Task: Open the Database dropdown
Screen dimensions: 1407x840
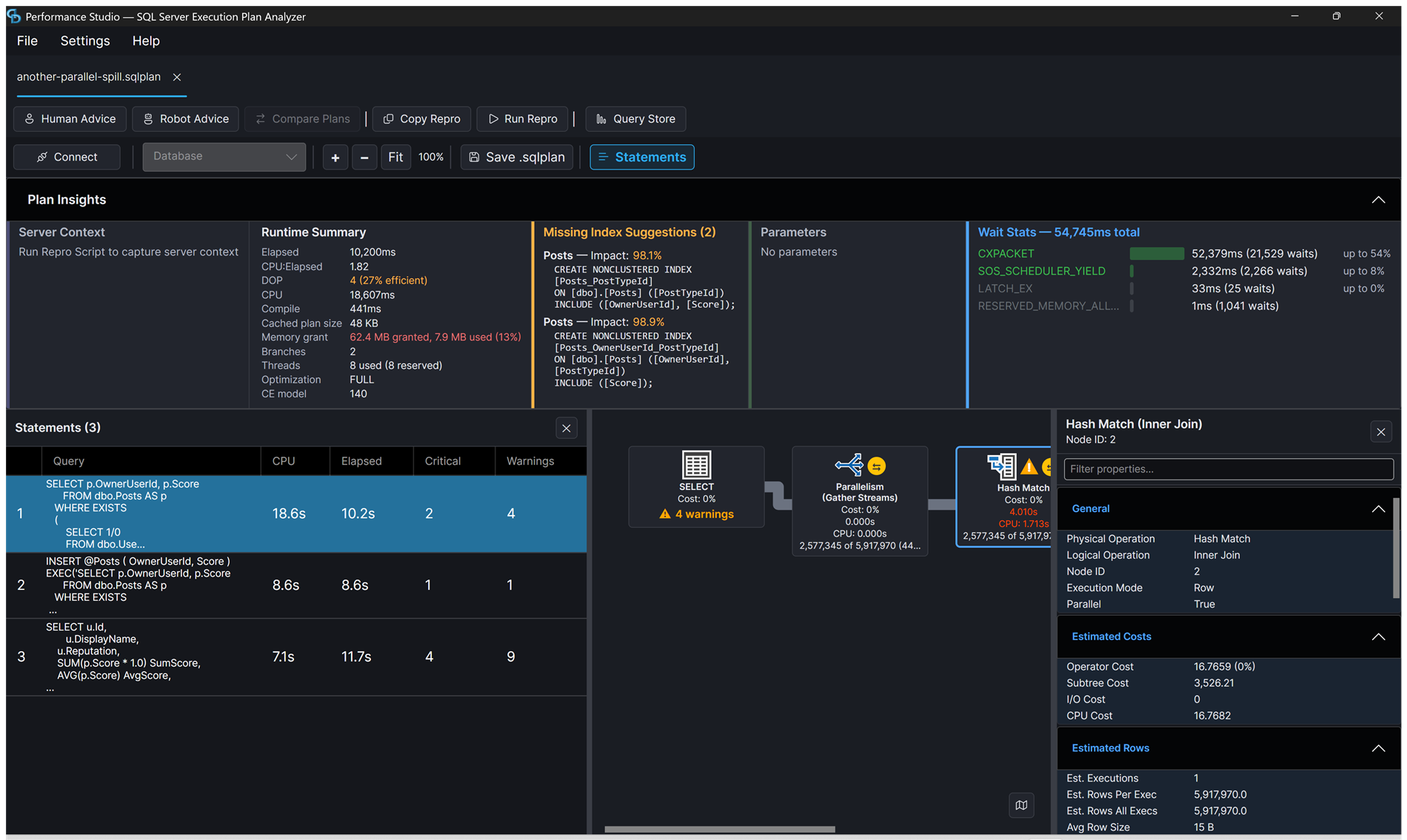Action: pos(224,157)
